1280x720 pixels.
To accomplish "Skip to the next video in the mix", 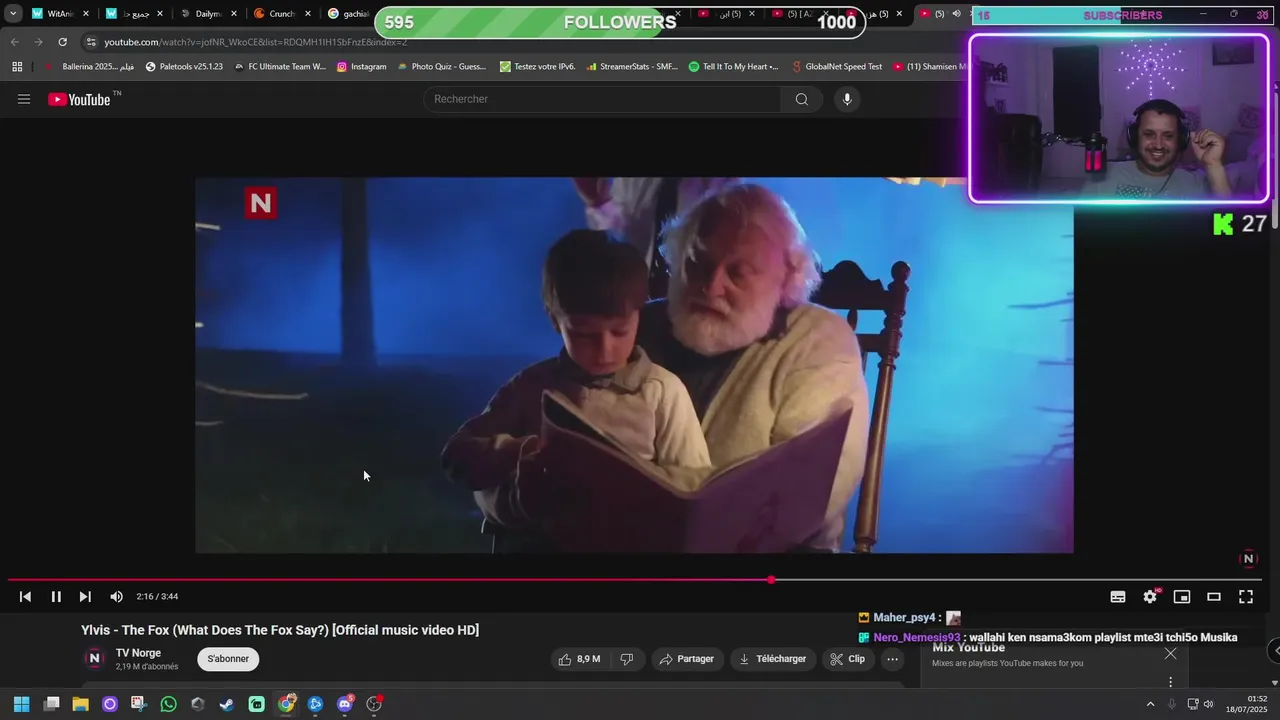I will (85, 597).
